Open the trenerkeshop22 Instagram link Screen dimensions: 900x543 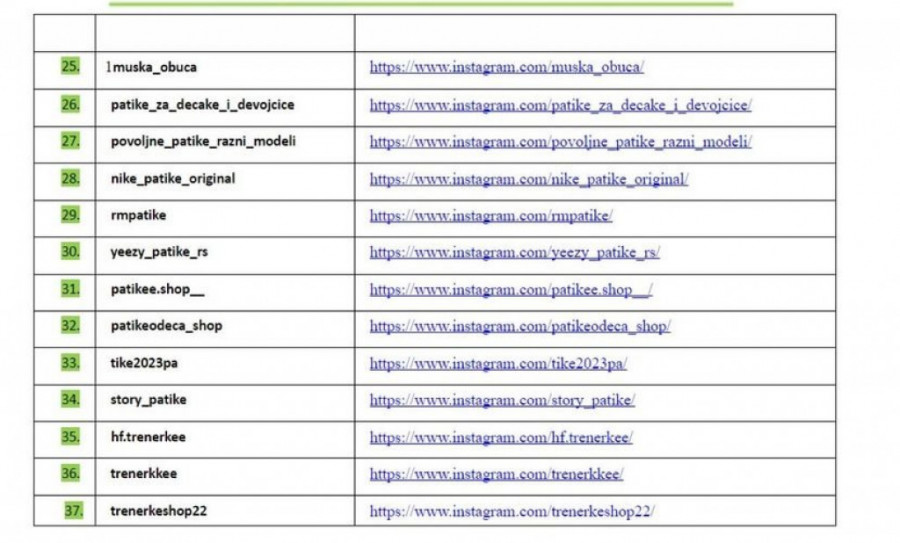tap(511, 511)
